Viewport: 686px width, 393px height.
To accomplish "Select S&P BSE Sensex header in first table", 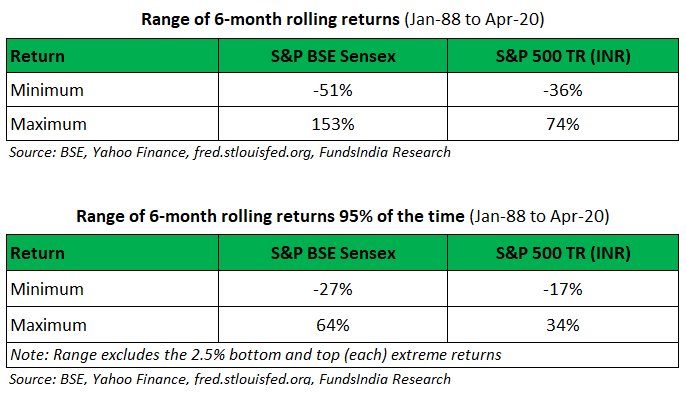I will coord(333,56).
